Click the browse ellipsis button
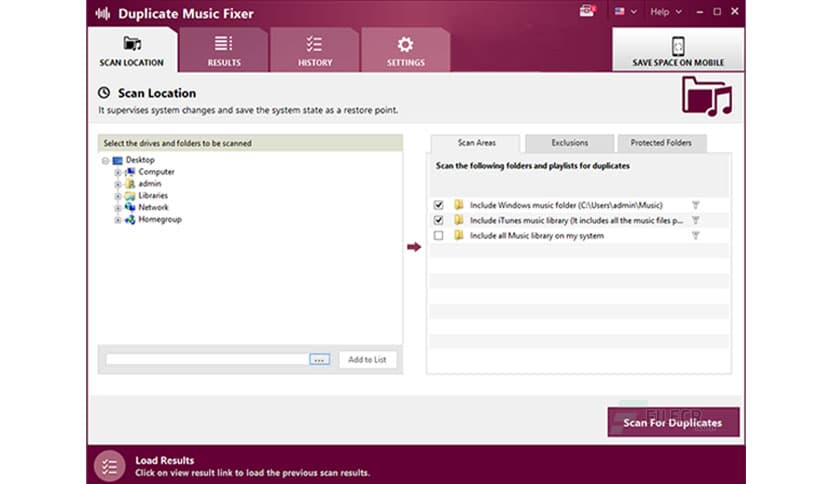The image size is (836, 484). [319, 360]
